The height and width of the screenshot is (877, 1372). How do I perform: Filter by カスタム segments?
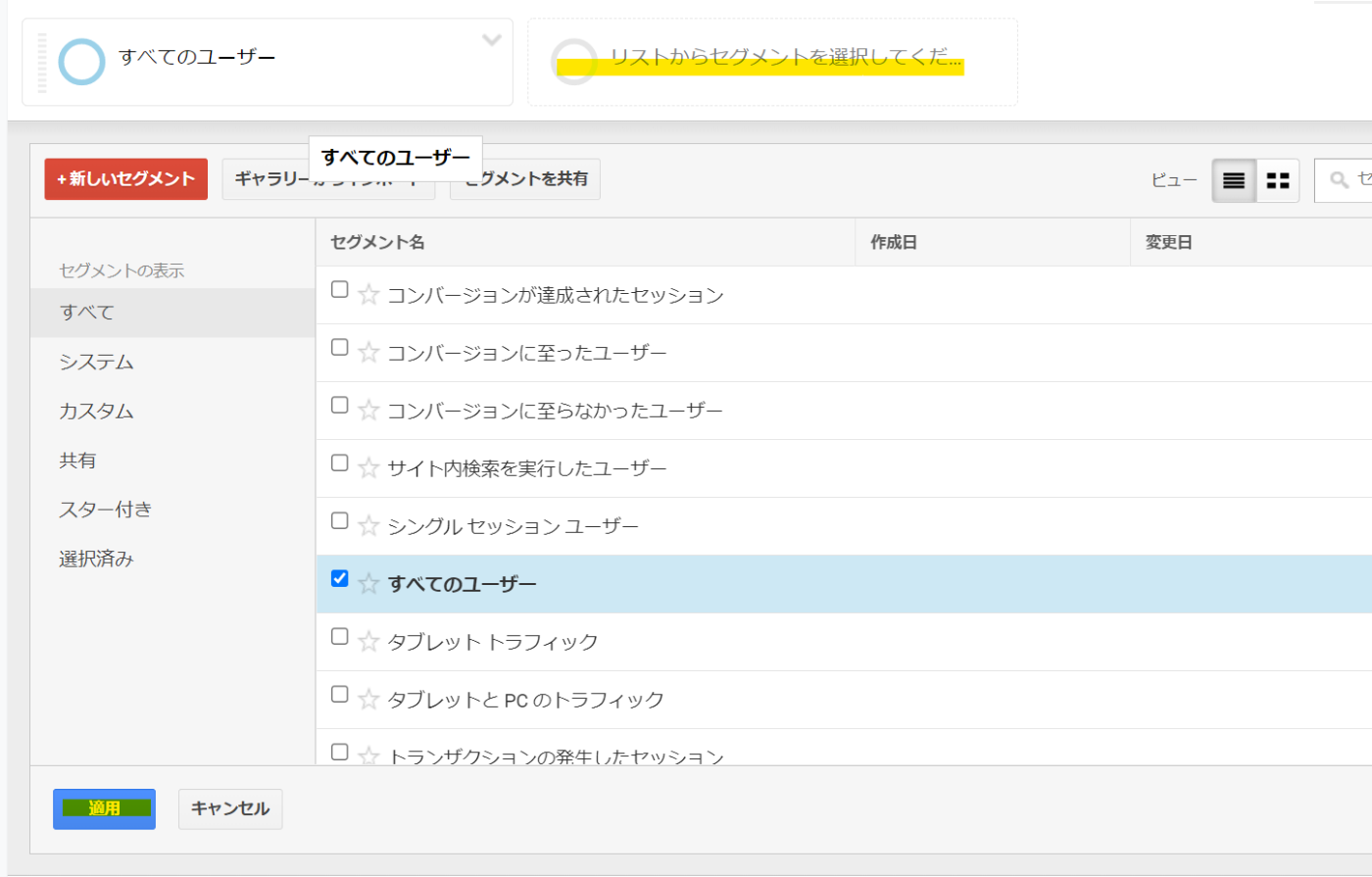click(172, 411)
